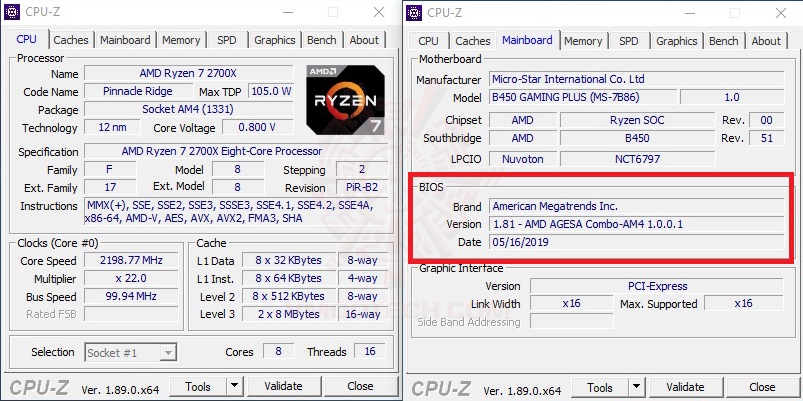
Task: Click Level 2 value 8 x 512 KBytes
Action: [289, 296]
